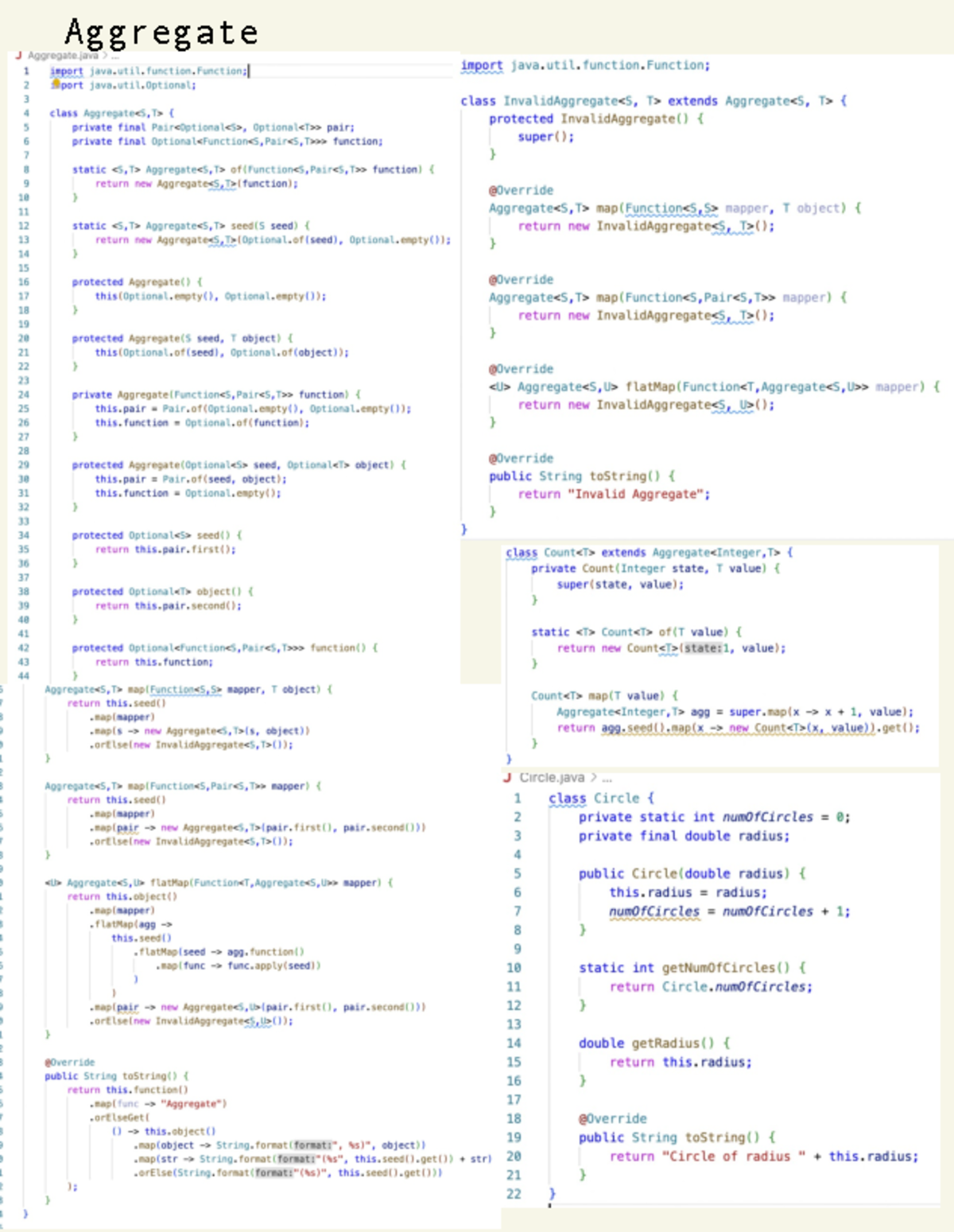
Task: Click the chevron after Circle.java breadcrumb
Action: point(593,777)
